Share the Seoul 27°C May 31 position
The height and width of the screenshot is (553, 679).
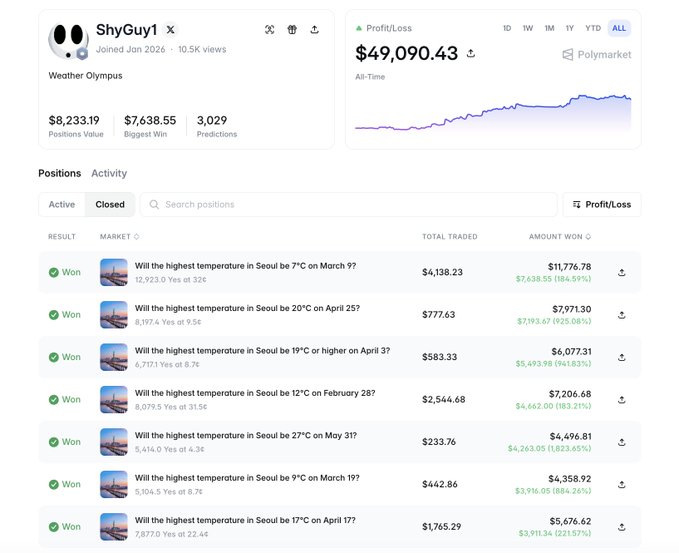coord(621,442)
